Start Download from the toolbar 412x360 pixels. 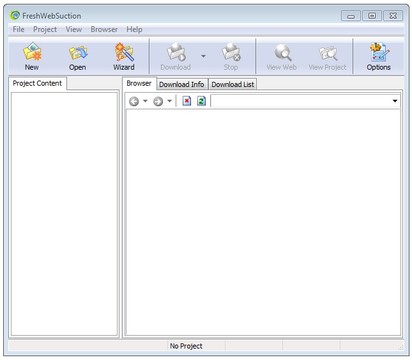click(176, 57)
